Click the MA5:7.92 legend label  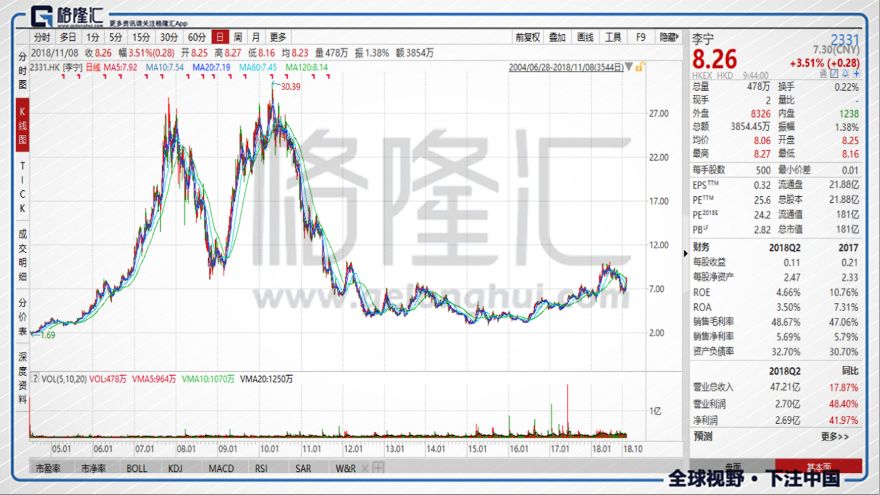[x=121, y=67]
